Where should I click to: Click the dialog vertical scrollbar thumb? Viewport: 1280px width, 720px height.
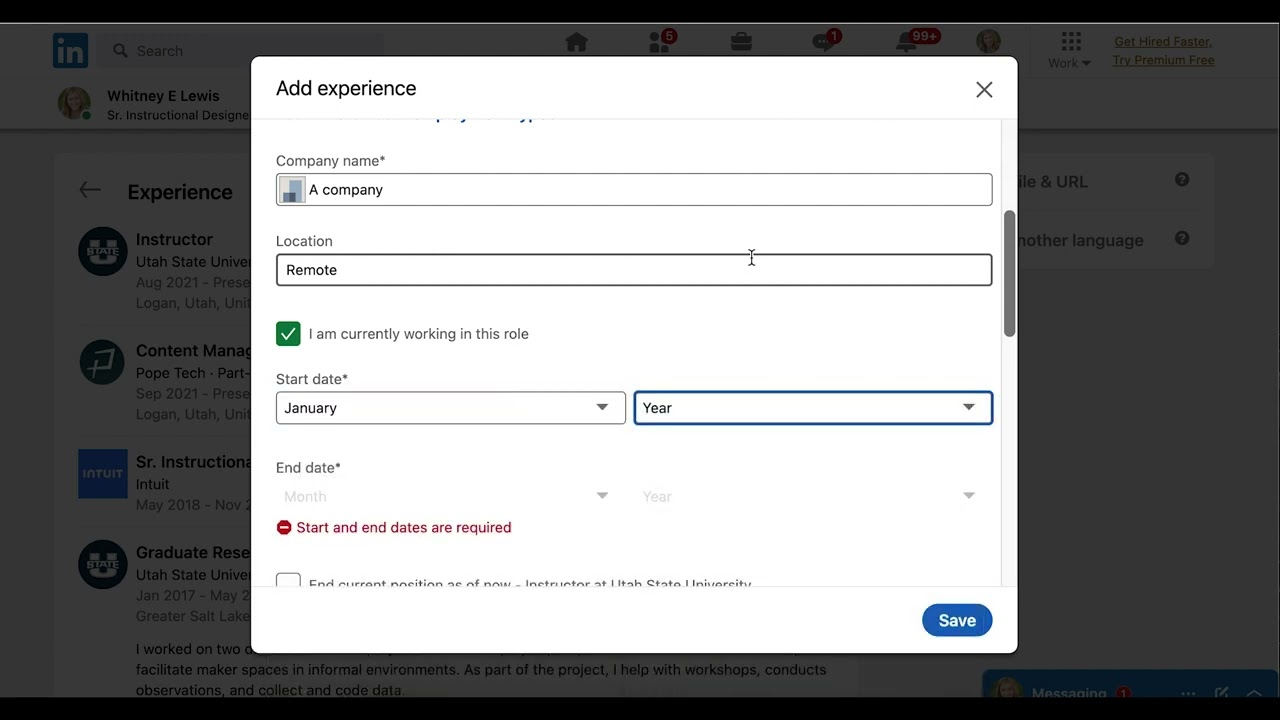point(1009,273)
